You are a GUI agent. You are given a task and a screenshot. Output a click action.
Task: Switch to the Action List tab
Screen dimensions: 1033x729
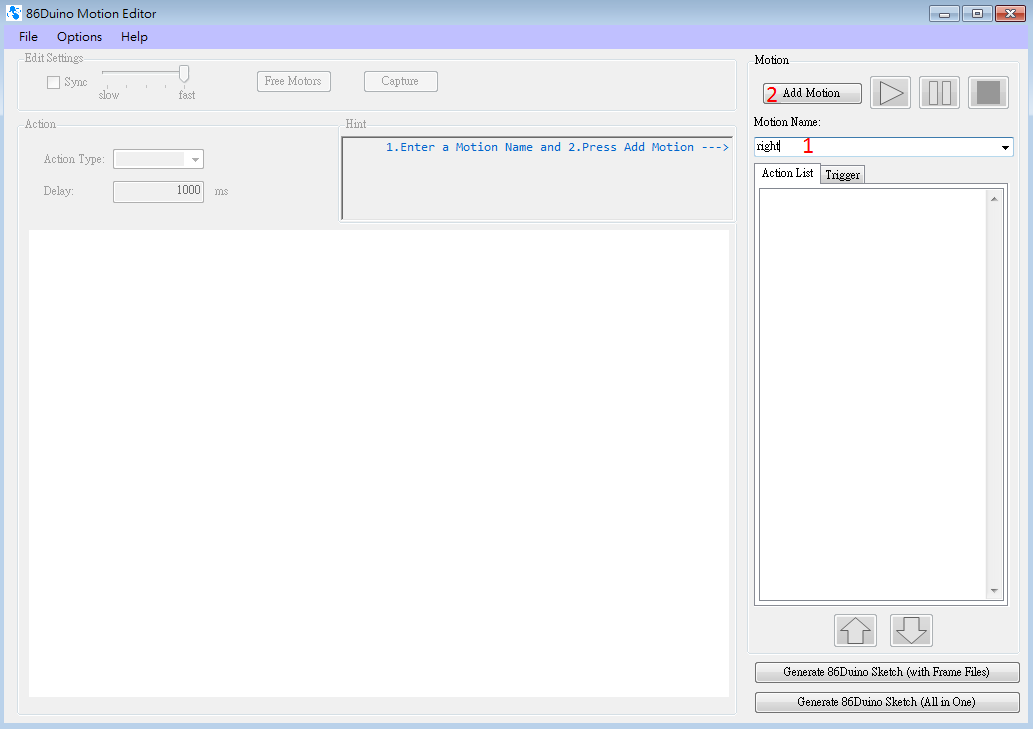[x=787, y=173]
